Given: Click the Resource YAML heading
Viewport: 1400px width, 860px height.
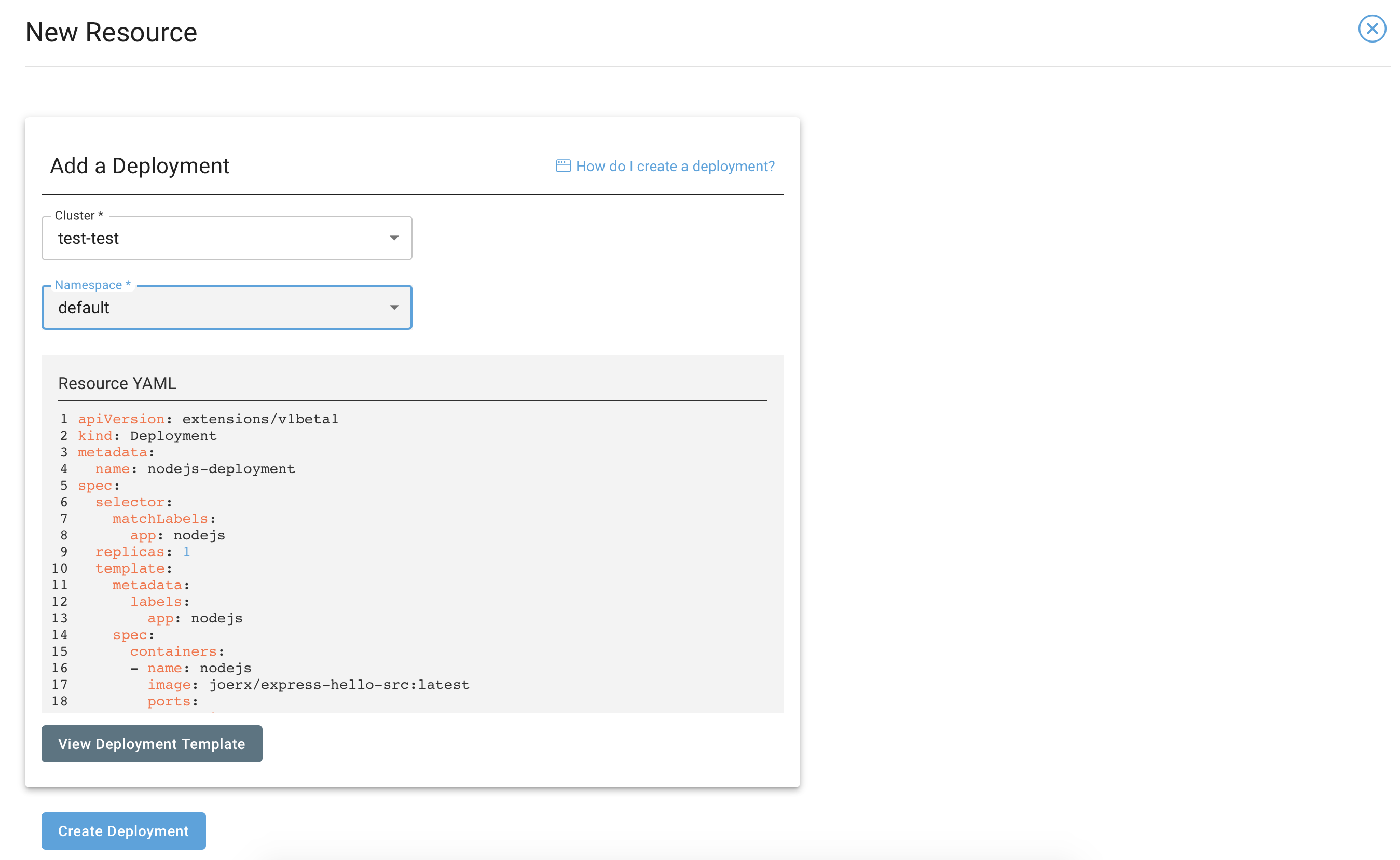Looking at the screenshot, I should 117,383.
